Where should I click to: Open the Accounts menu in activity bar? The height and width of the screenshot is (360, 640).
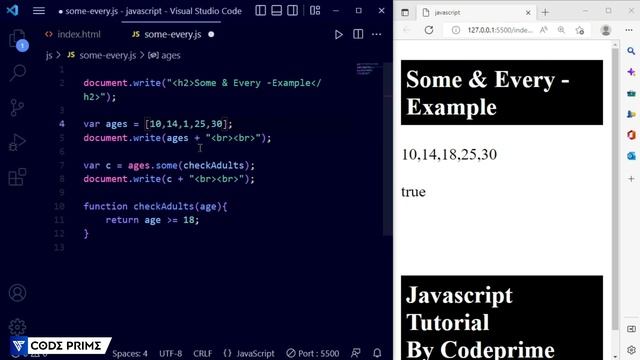pos(17,293)
